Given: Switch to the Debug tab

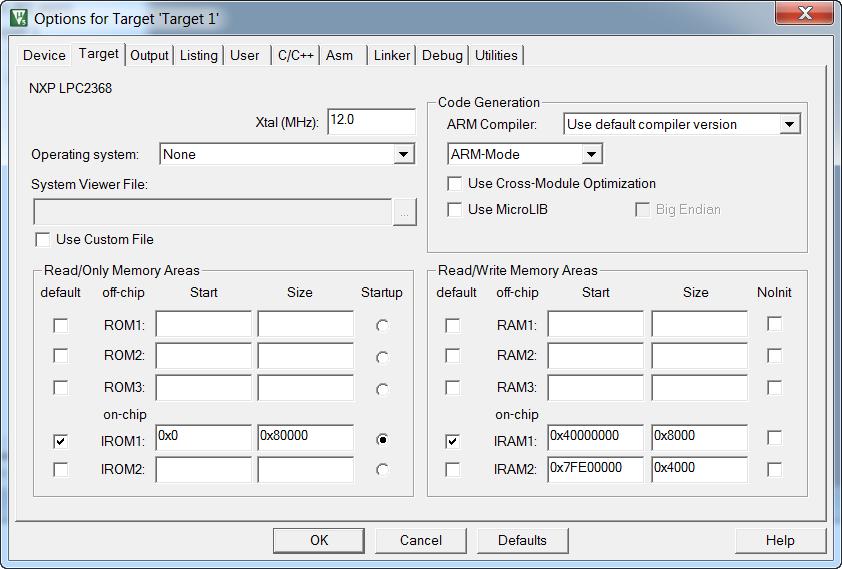Looking at the screenshot, I should (x=442, y=55).
